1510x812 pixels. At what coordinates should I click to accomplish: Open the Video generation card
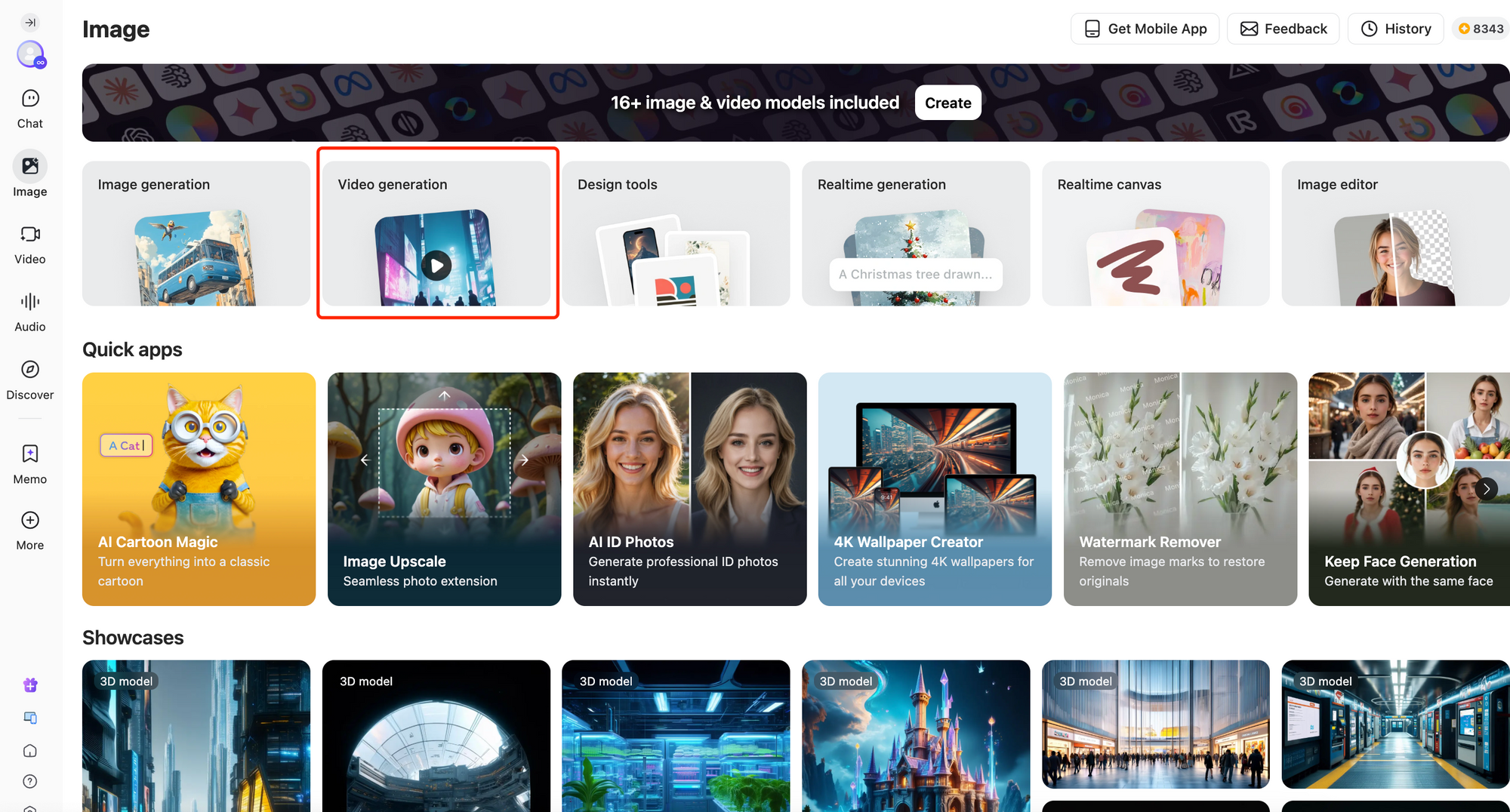tap(436, 233)
